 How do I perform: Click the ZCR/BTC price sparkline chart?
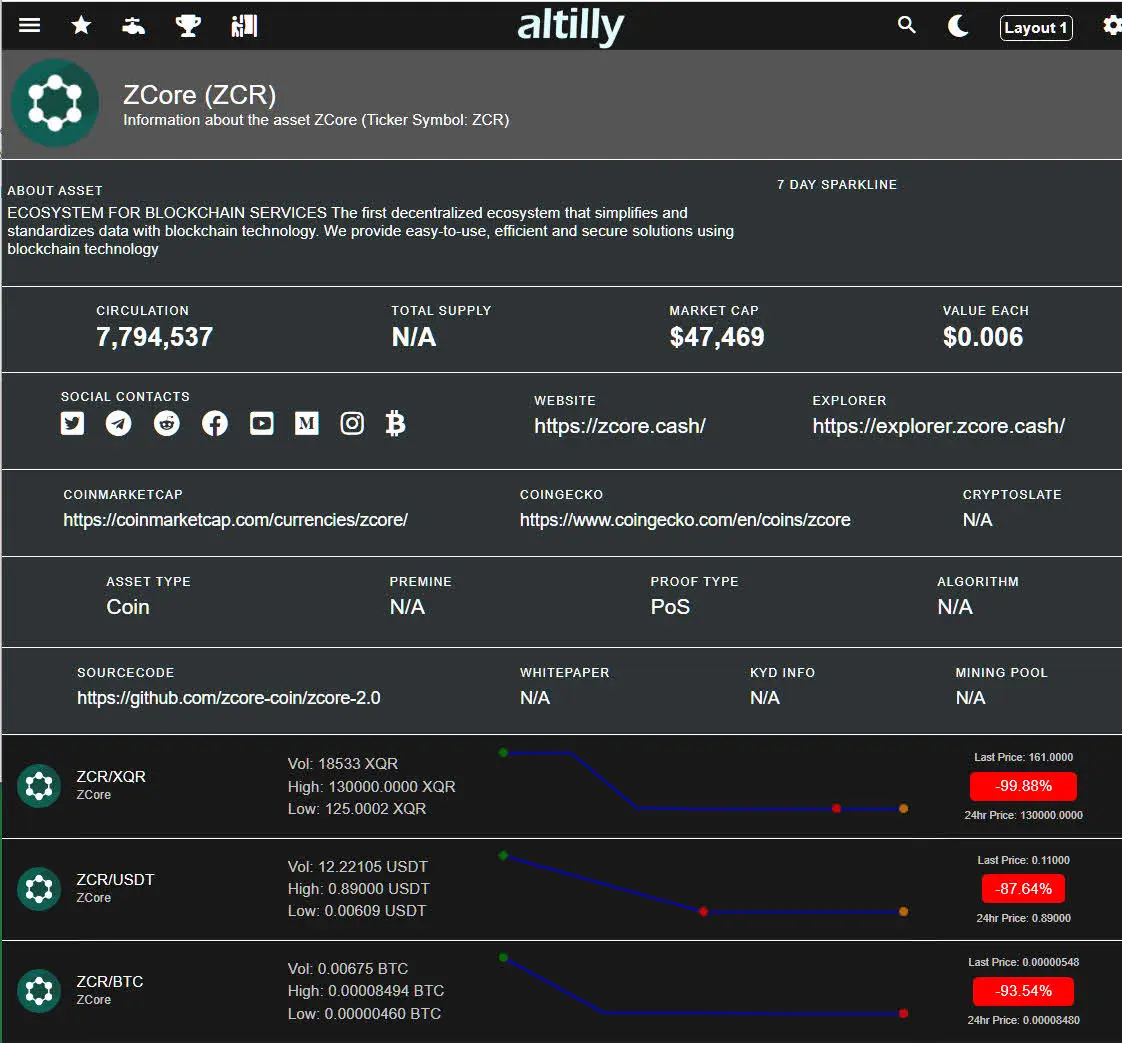coord(704,986)
